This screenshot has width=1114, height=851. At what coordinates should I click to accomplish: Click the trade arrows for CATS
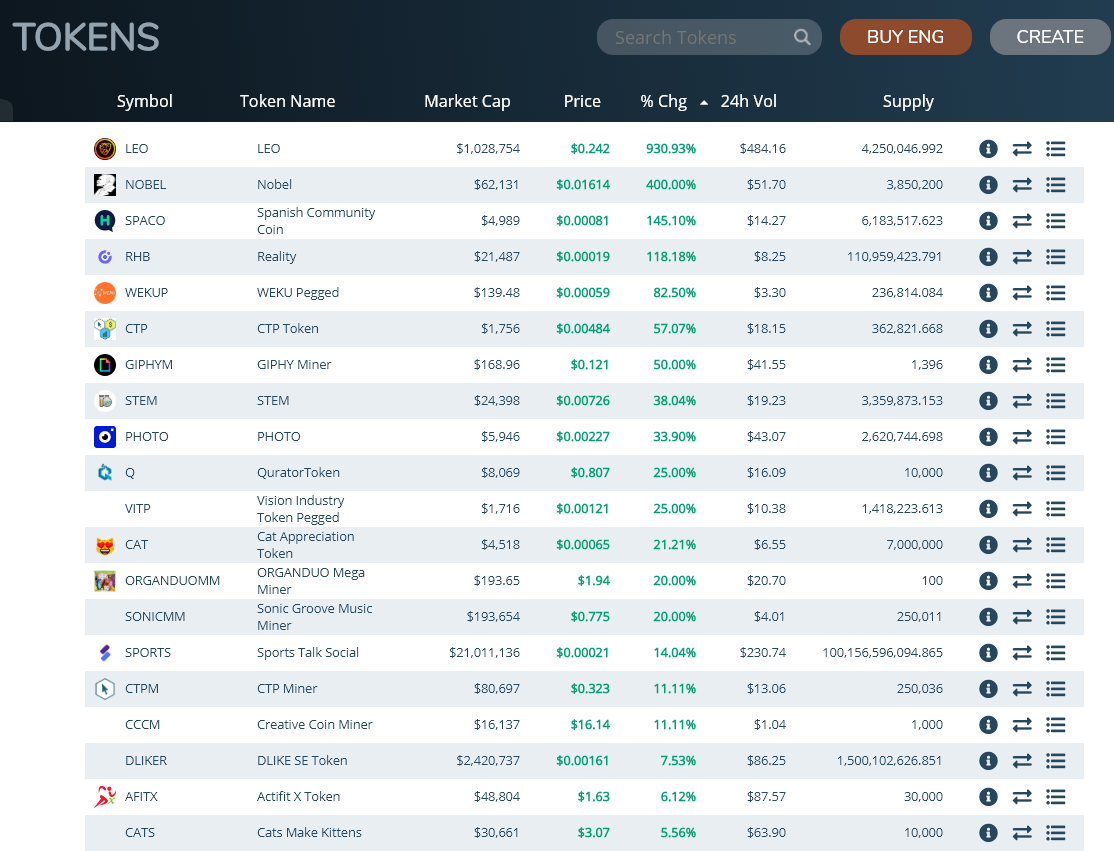(x=1022, y=833)
